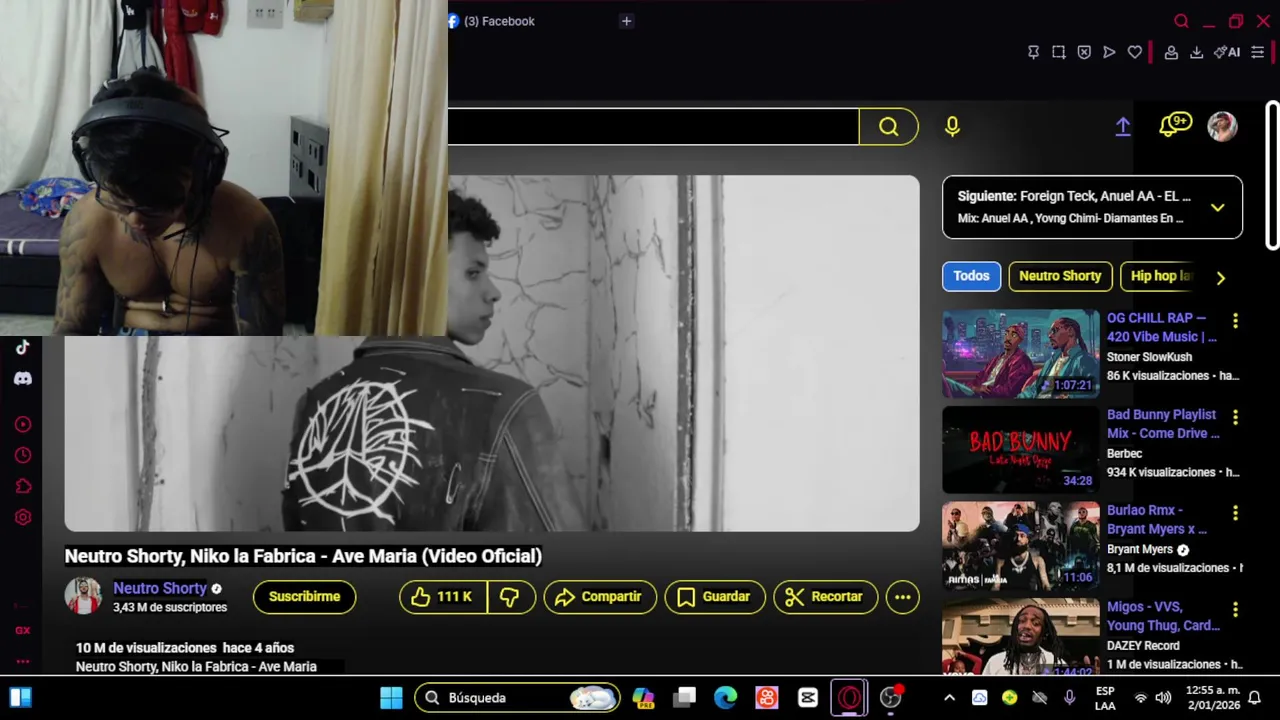The image size is (1280, 720).
Task: Open Compartir share button
Action: 600,597
